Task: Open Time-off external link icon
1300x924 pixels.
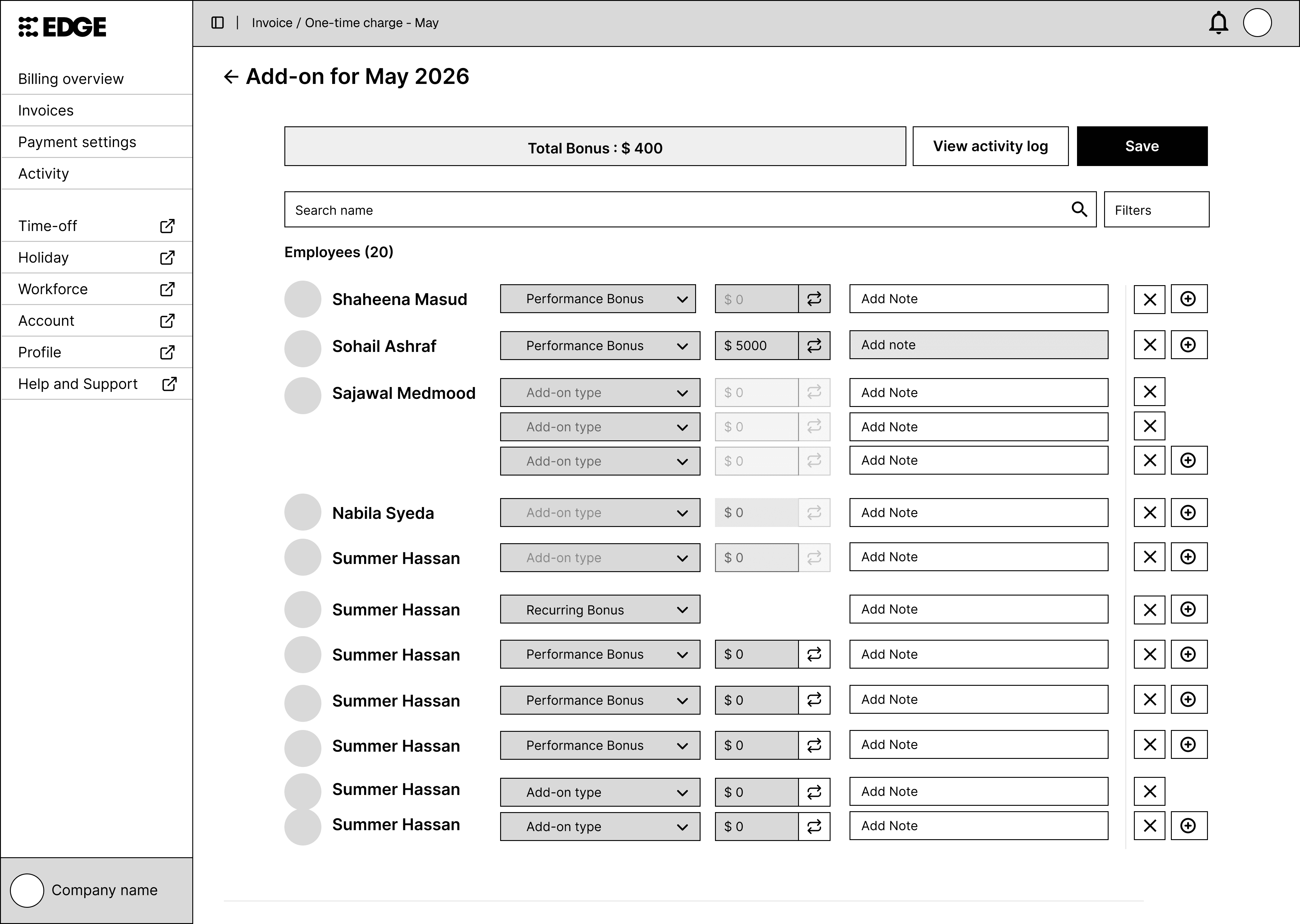Action: [x=167, y=226]
